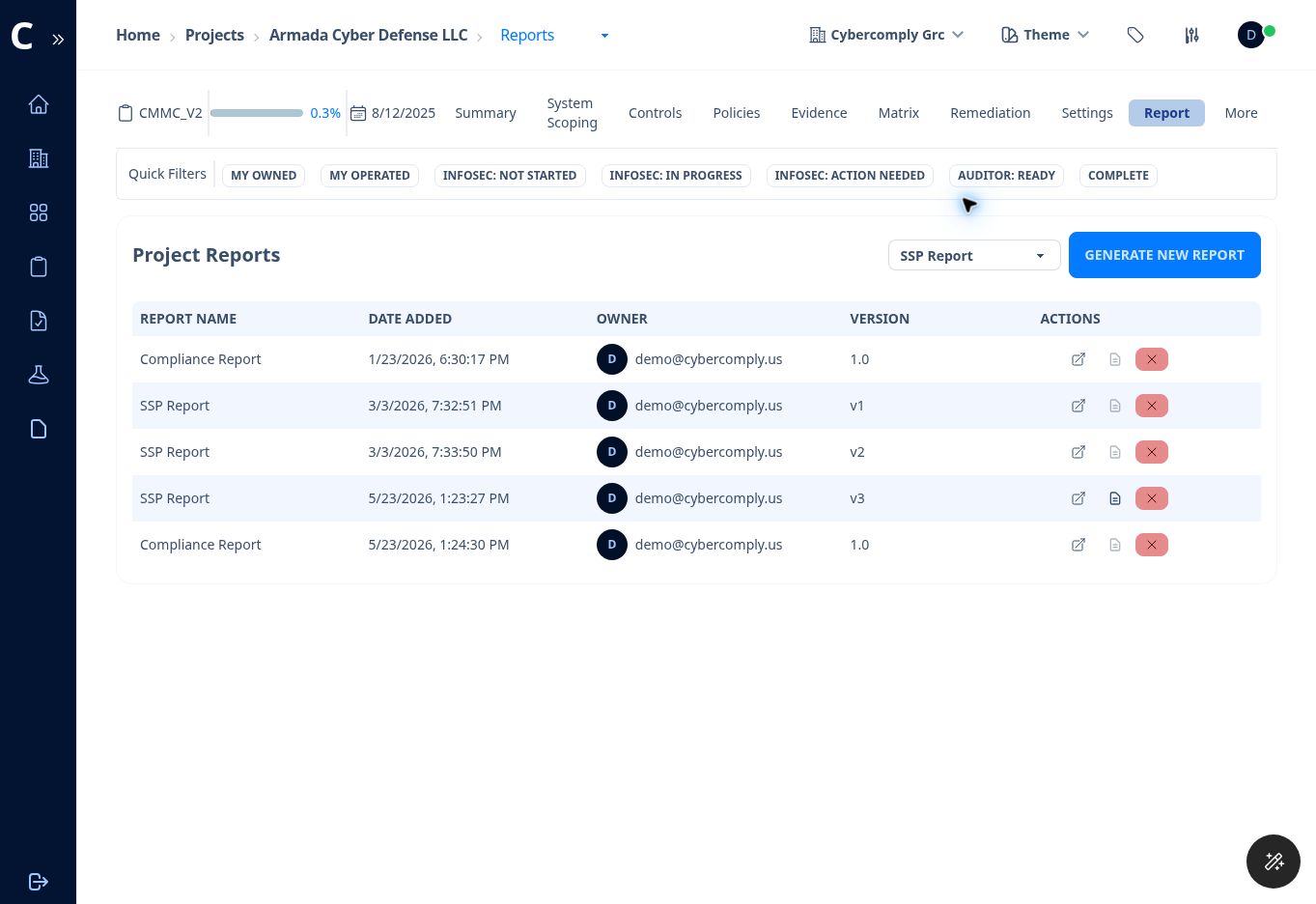The image size is (1316, 904).
Task: Open the SSP Report type dropdown
Action: coord(974,255)
